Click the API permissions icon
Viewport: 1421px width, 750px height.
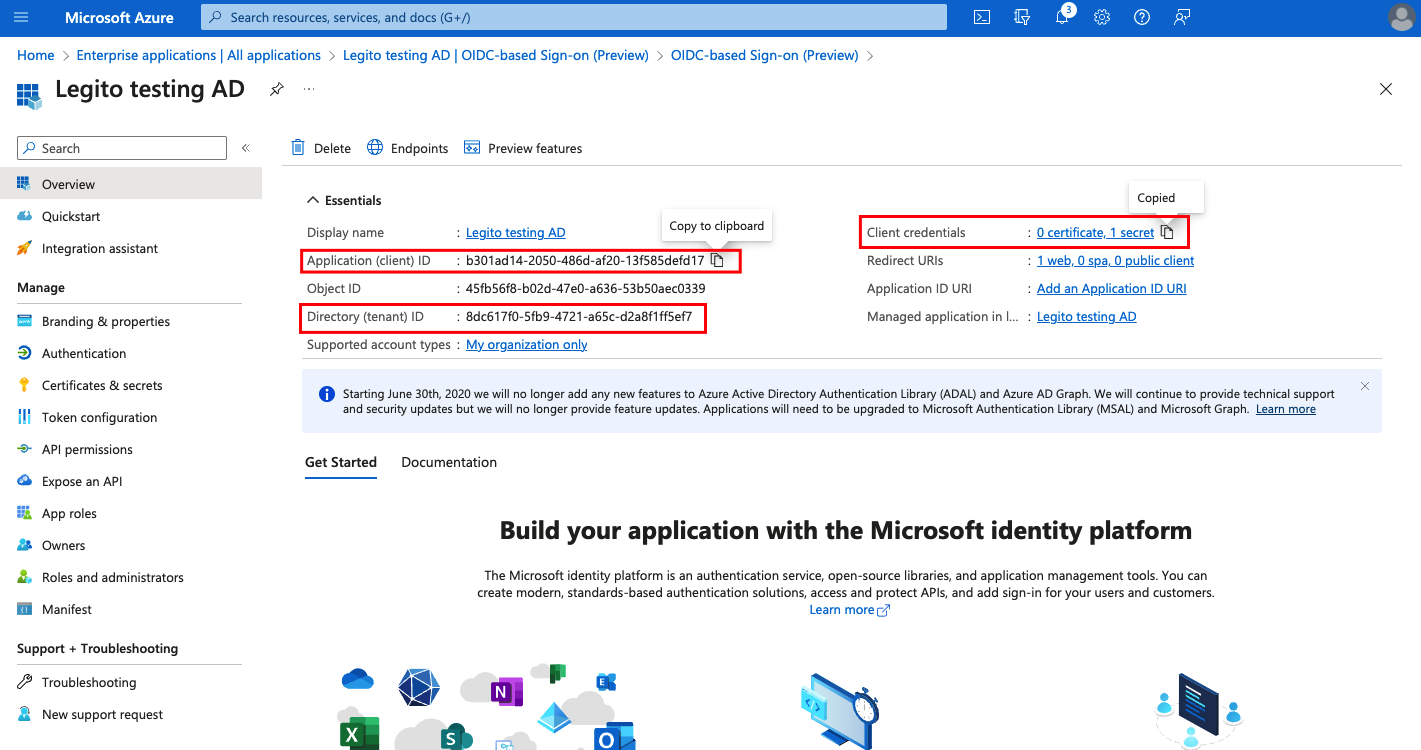(x=25, y=449)
